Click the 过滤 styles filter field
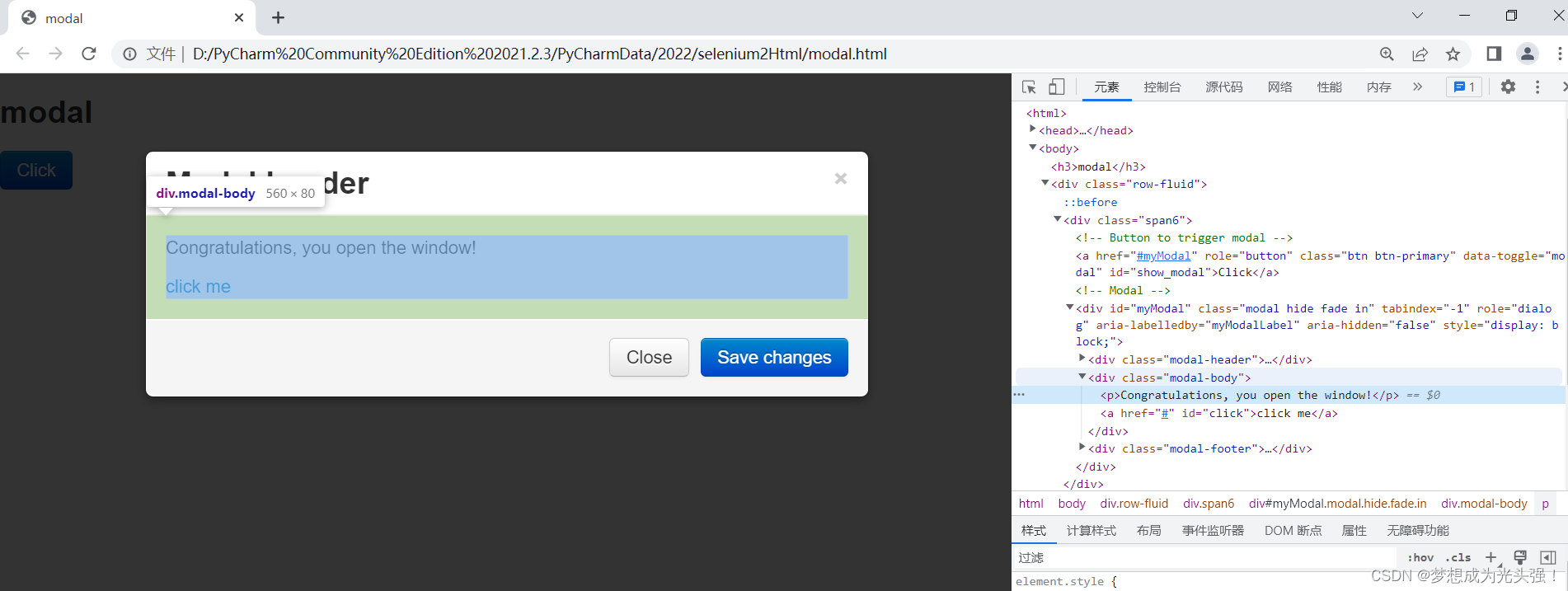The image size is (1568, 591). click(x=1205, y=557)
